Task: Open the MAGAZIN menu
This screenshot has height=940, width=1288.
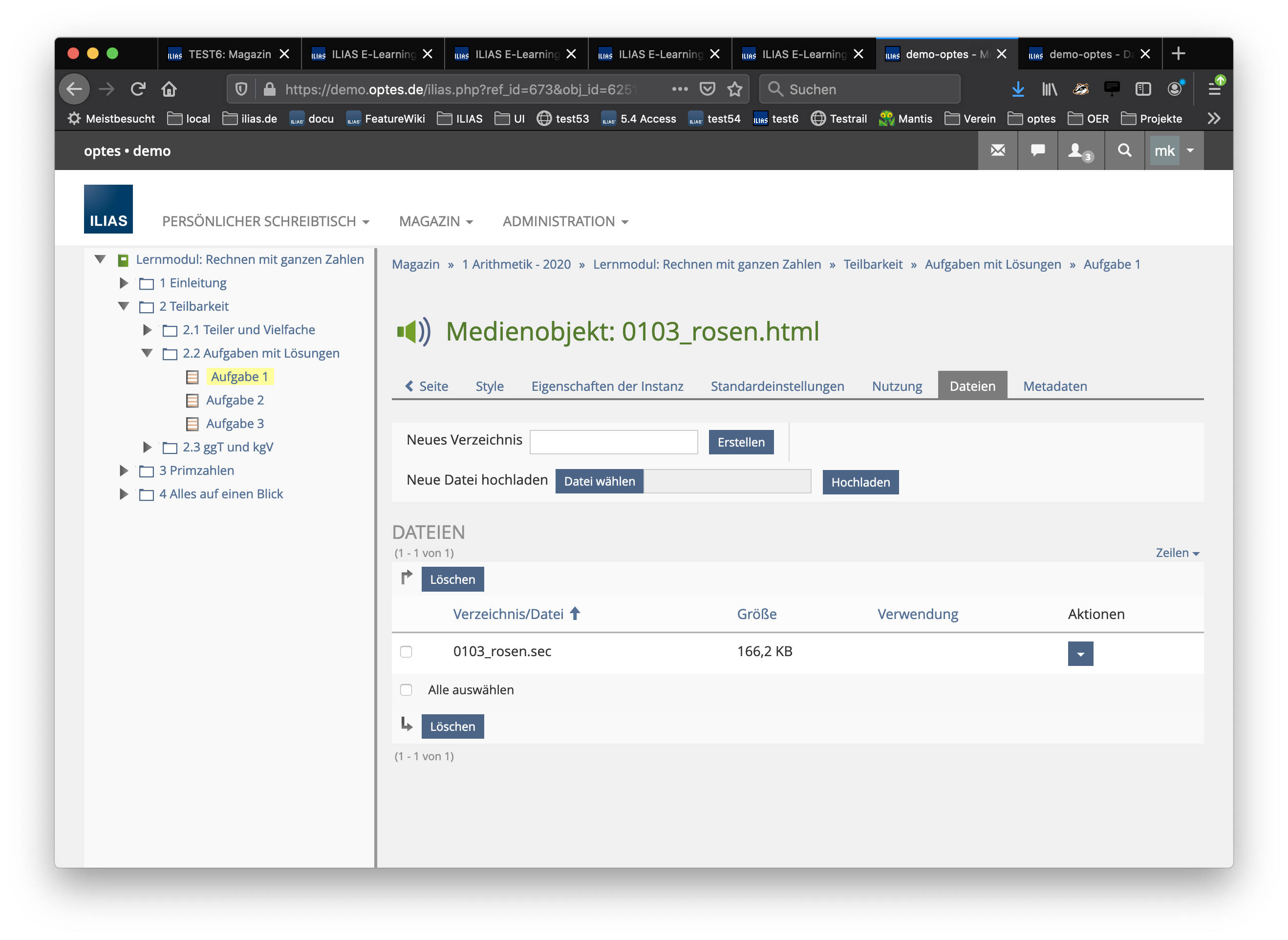Action: click(435, 221)
